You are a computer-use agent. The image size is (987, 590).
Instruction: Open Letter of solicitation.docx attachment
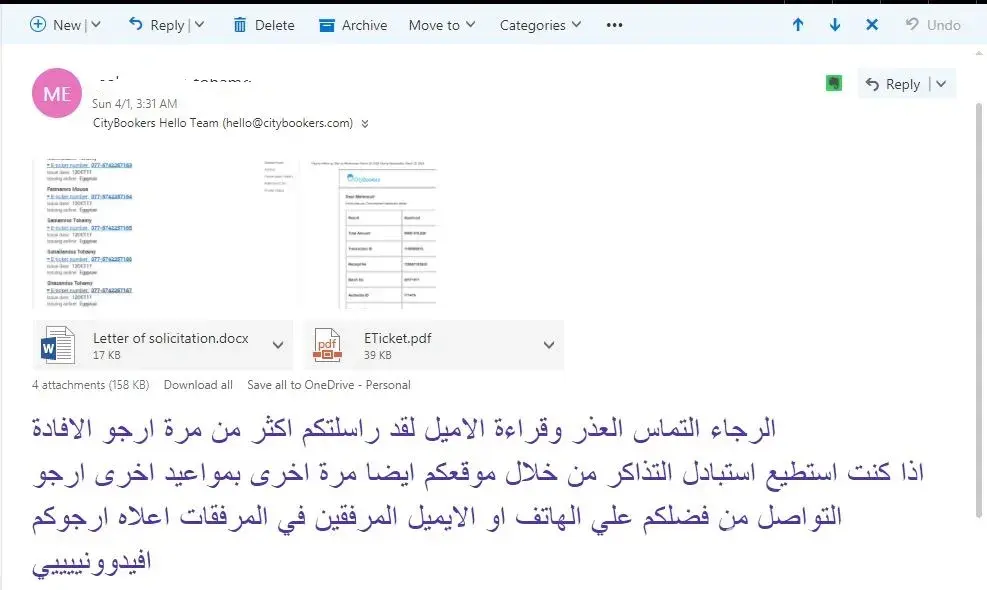162,345
